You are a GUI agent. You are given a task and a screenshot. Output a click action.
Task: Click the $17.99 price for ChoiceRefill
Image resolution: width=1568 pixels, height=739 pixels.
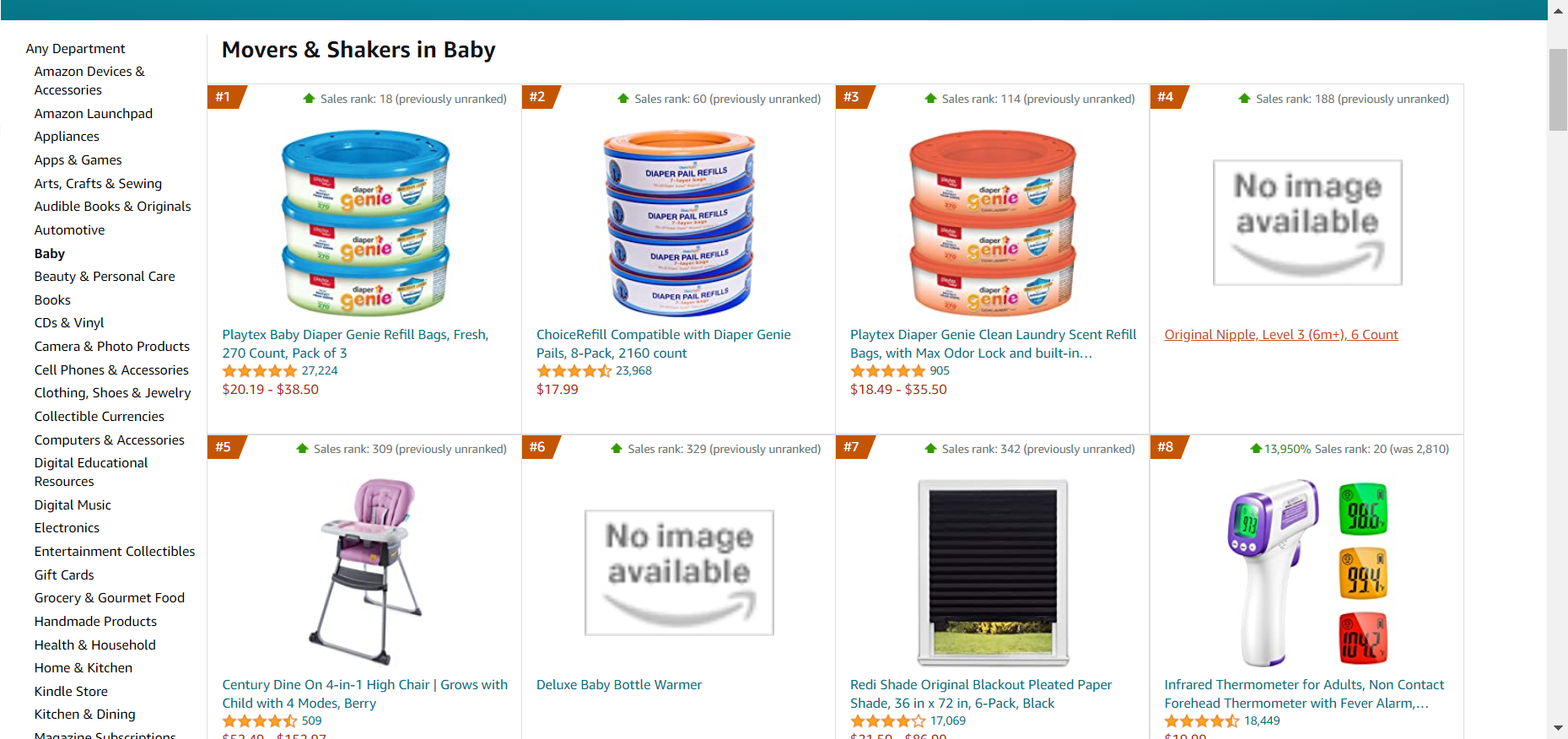[558, 390]
